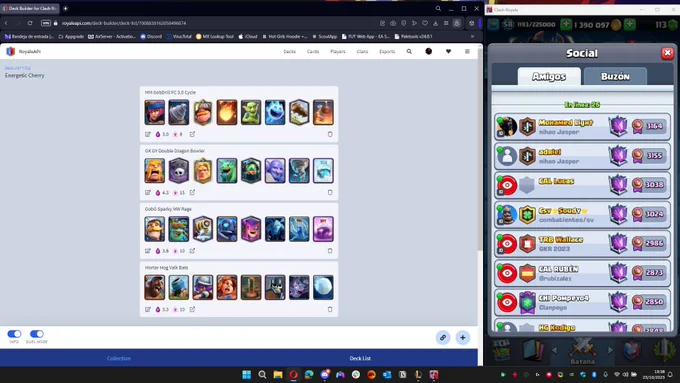Share the GobG Sparky MW Rage deck
This screenshot has height=383, width=680.
coord(192,251)
